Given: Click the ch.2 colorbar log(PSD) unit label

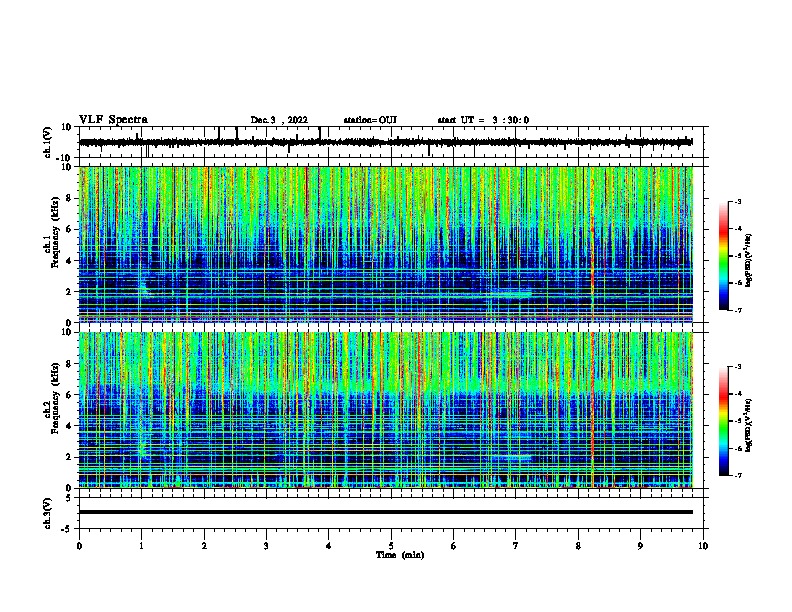Looking at the screenshot, I should click(749, 425).
